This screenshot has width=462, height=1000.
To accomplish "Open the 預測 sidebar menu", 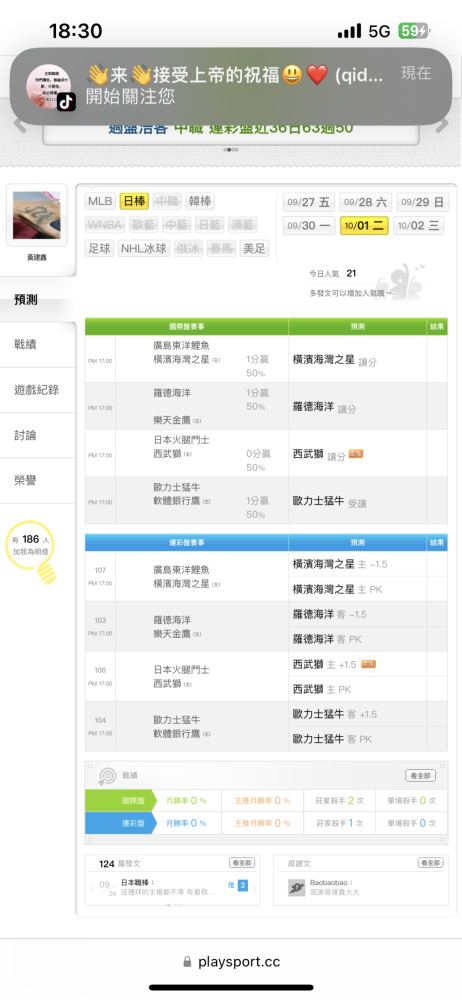I will click(38, 300).
